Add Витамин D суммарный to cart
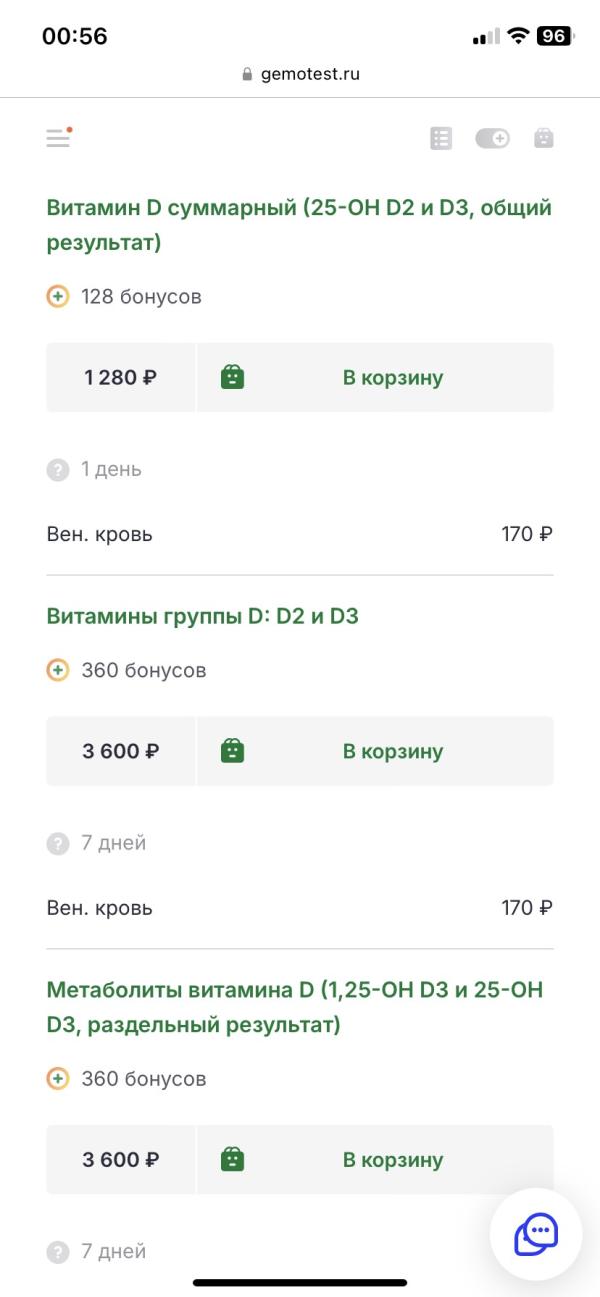 pos(375,377)
